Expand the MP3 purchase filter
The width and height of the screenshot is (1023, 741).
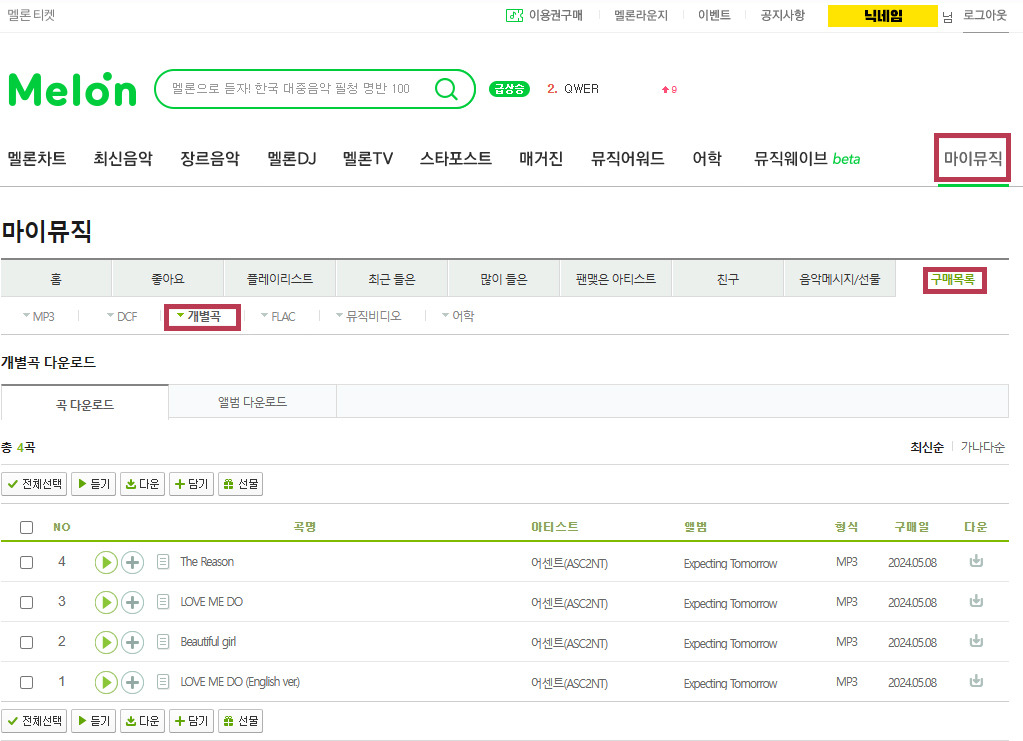point(38,316)
